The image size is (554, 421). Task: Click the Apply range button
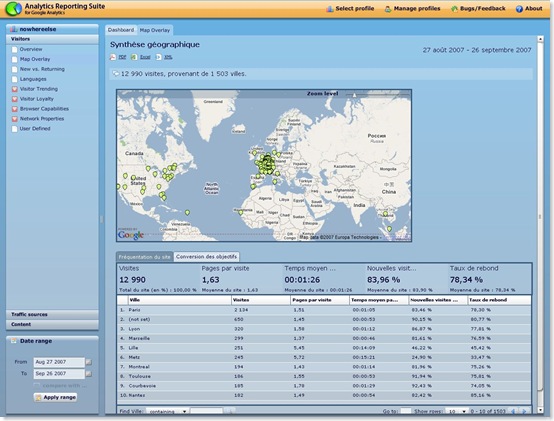point(55,397)
